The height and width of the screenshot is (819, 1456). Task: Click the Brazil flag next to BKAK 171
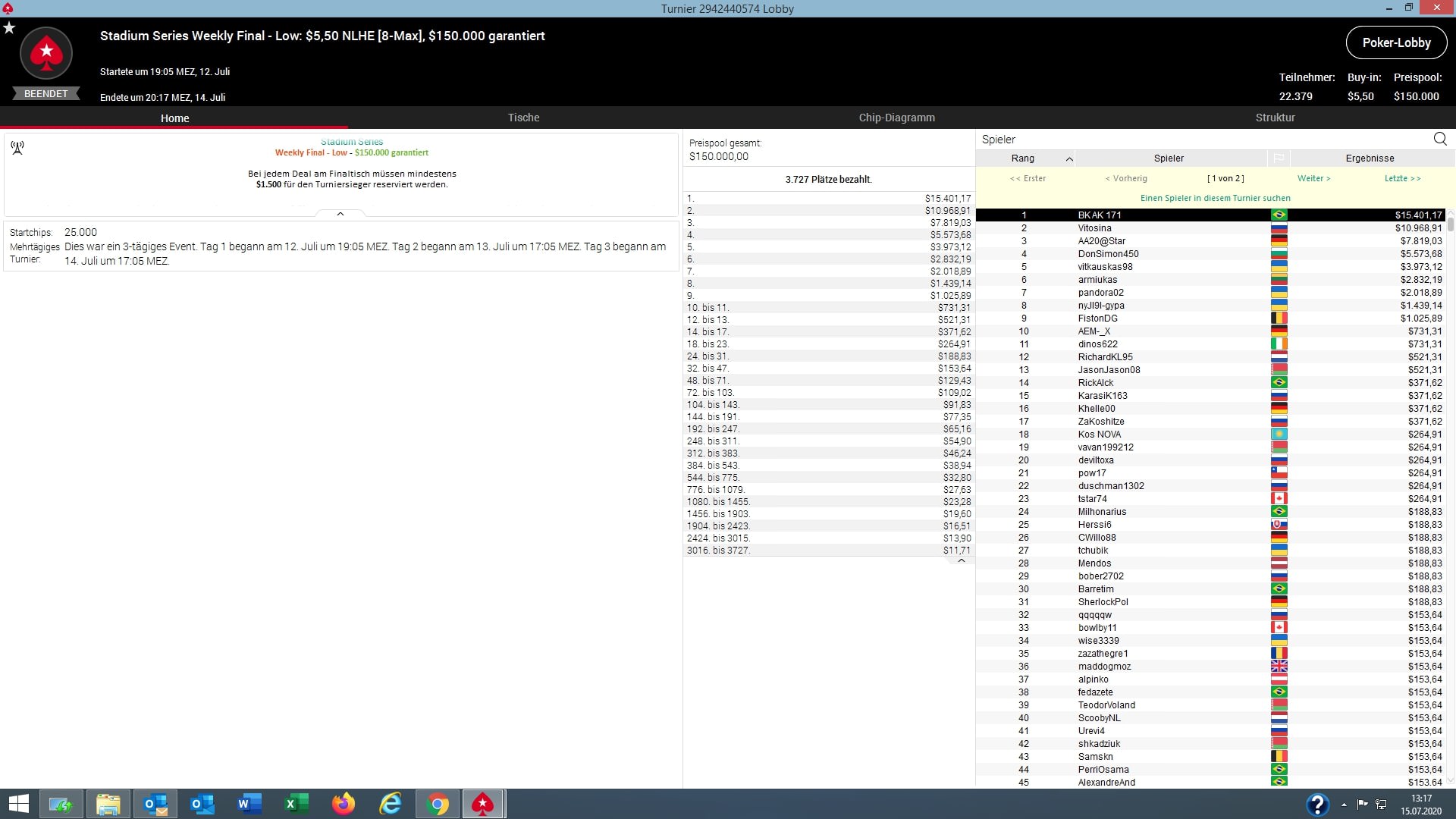pyautogui.click(x=1279, y=215)
